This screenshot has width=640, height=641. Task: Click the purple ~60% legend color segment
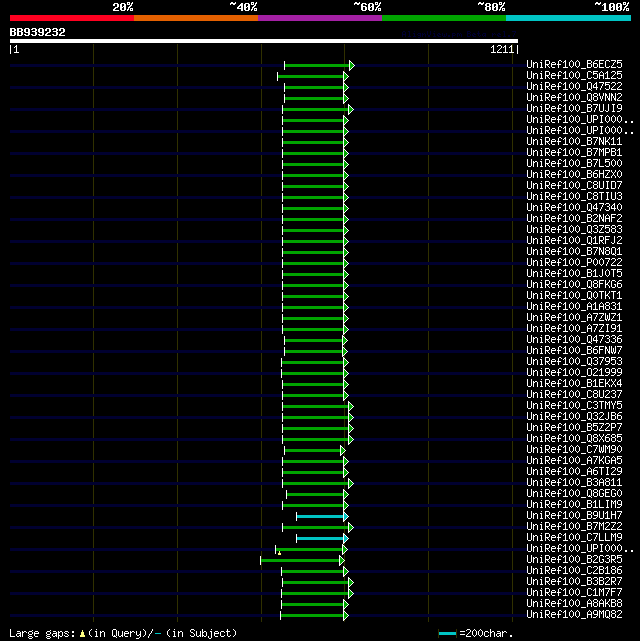tap(320, 18)
